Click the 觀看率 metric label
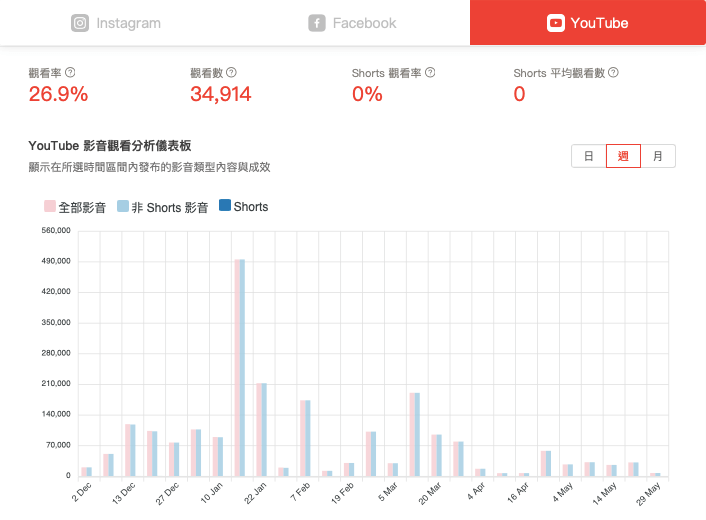This screenshot has height=520, width=706. pos(45,73)
